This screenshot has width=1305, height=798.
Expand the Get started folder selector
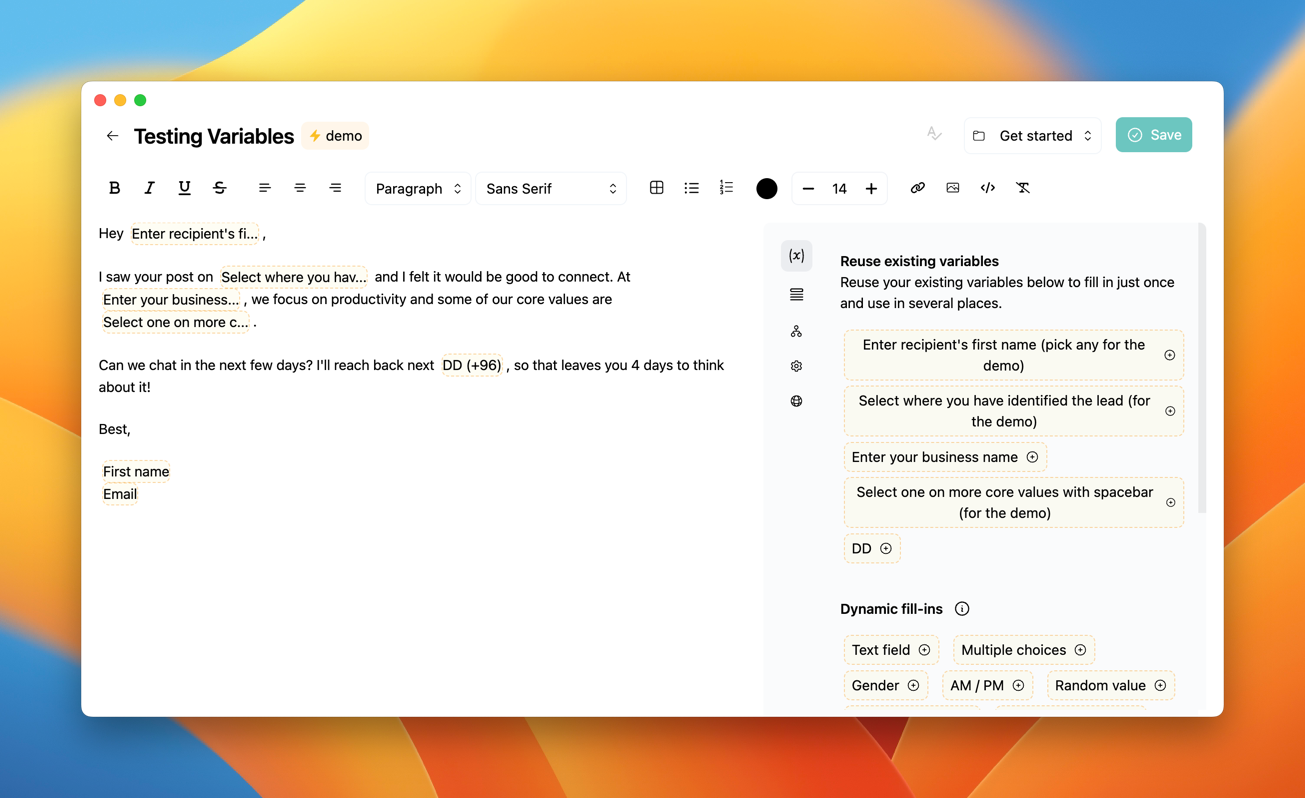tap(1033, 136)
